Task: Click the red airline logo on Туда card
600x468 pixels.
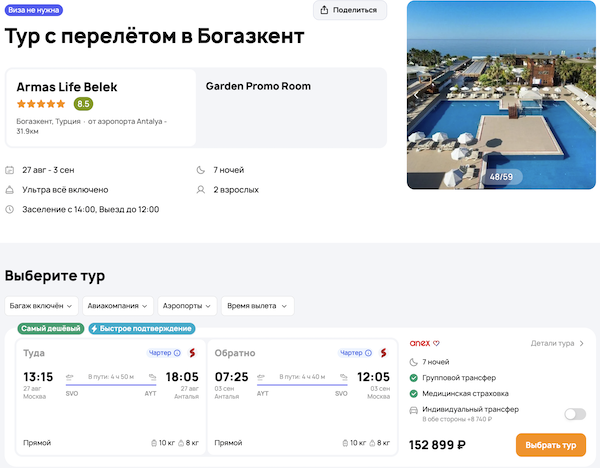Action: (193, 353)
